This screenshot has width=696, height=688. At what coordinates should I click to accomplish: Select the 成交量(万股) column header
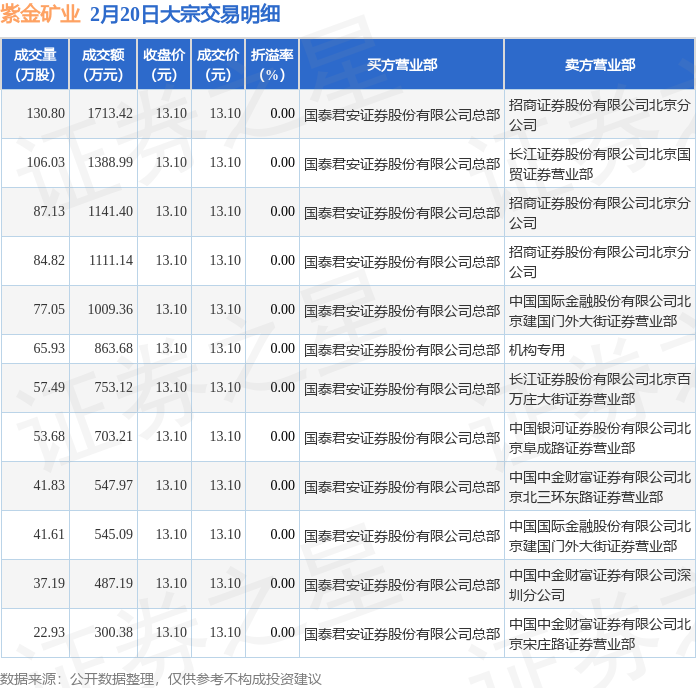pyautogui.click(x=35, y=65)
